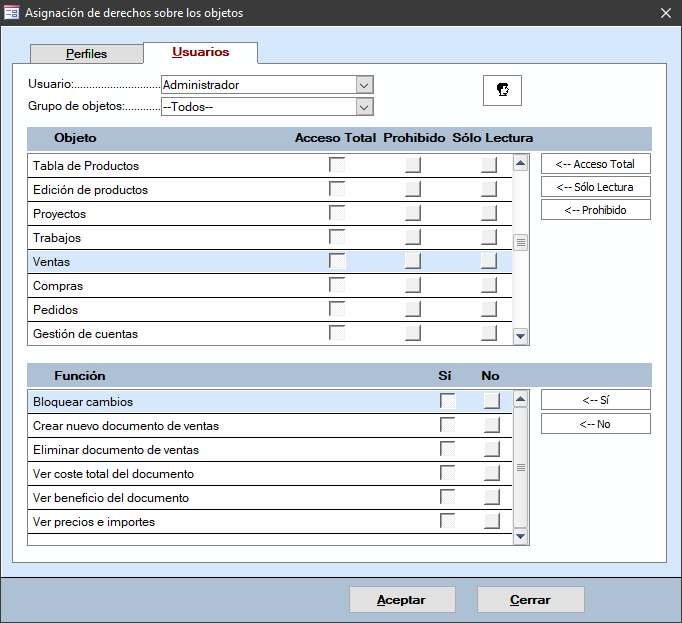Image resolution: width=682 pixels, height=623 pixels.
Task: Click the window icon in title bar
Action: point(12,13)
